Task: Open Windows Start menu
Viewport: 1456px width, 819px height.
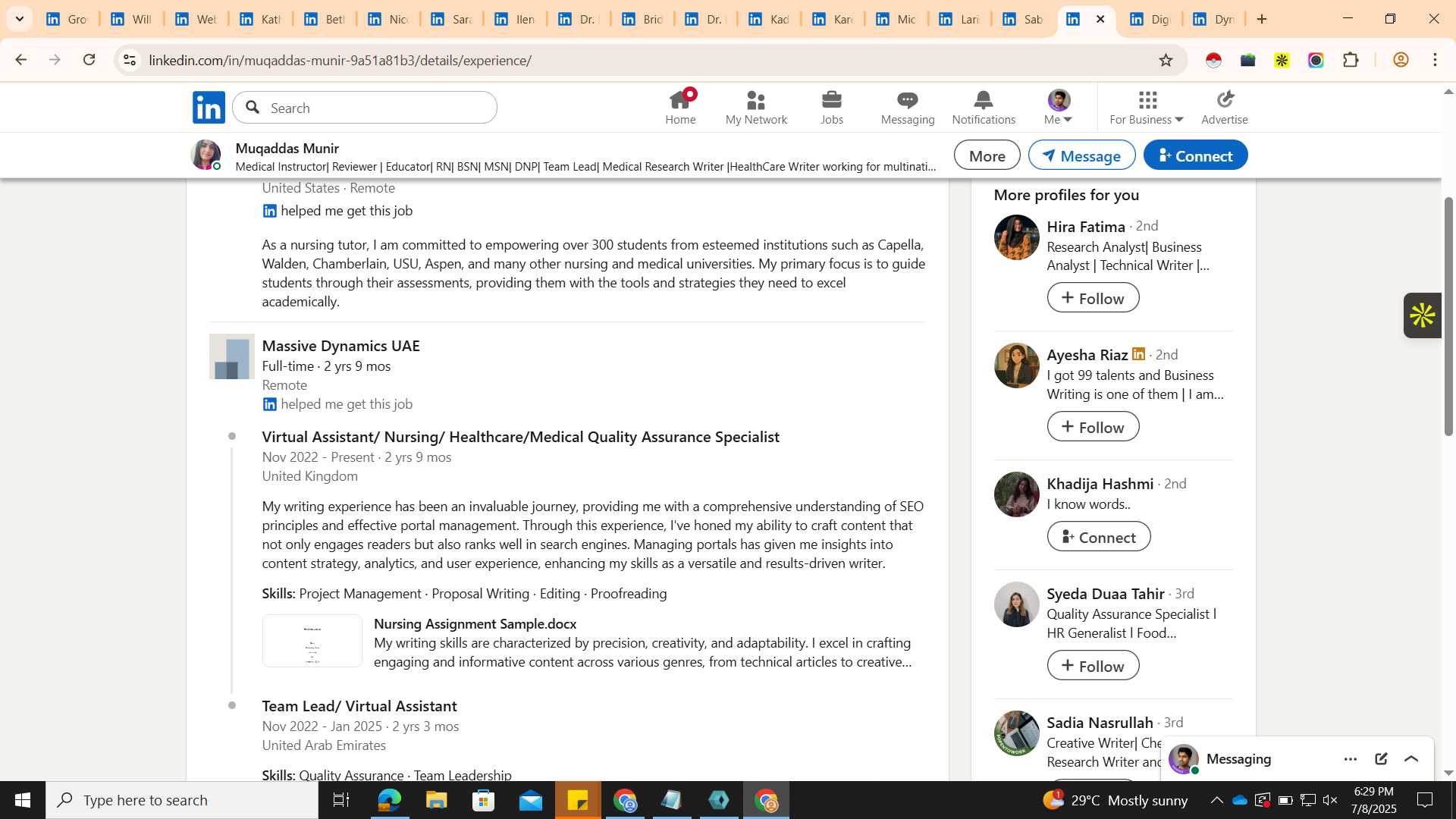Action: click(22, 800)
